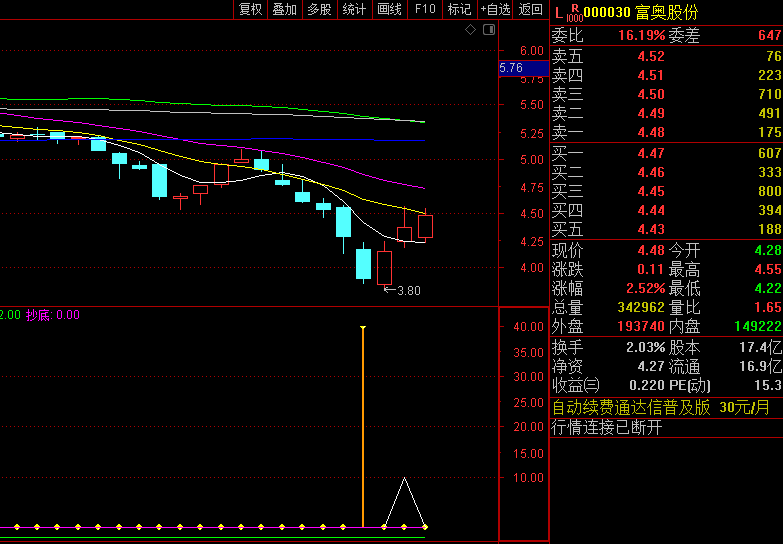Click the 内盘 value 149222
783x544 pixels.
pos(758,327)
